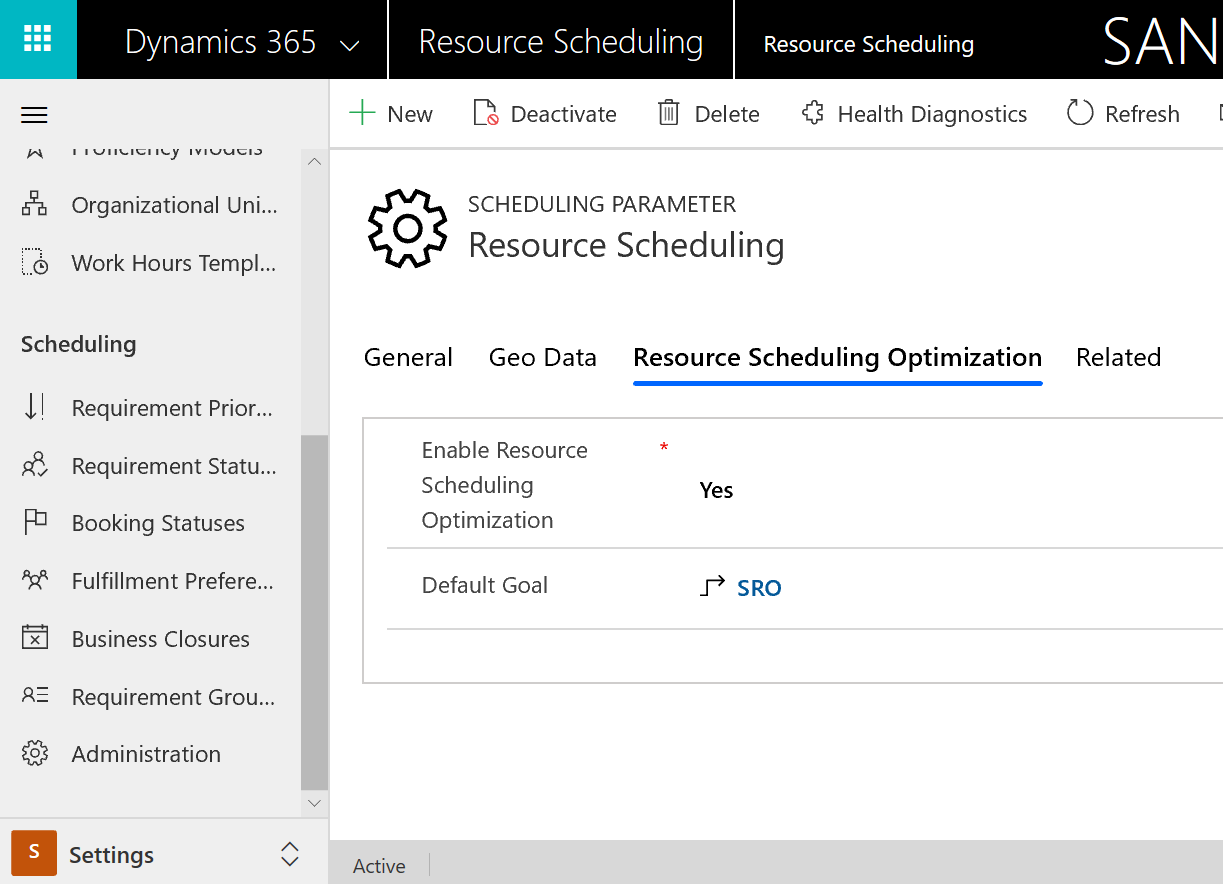Click the Refresh circular arrow icon

pos(1080,113)
